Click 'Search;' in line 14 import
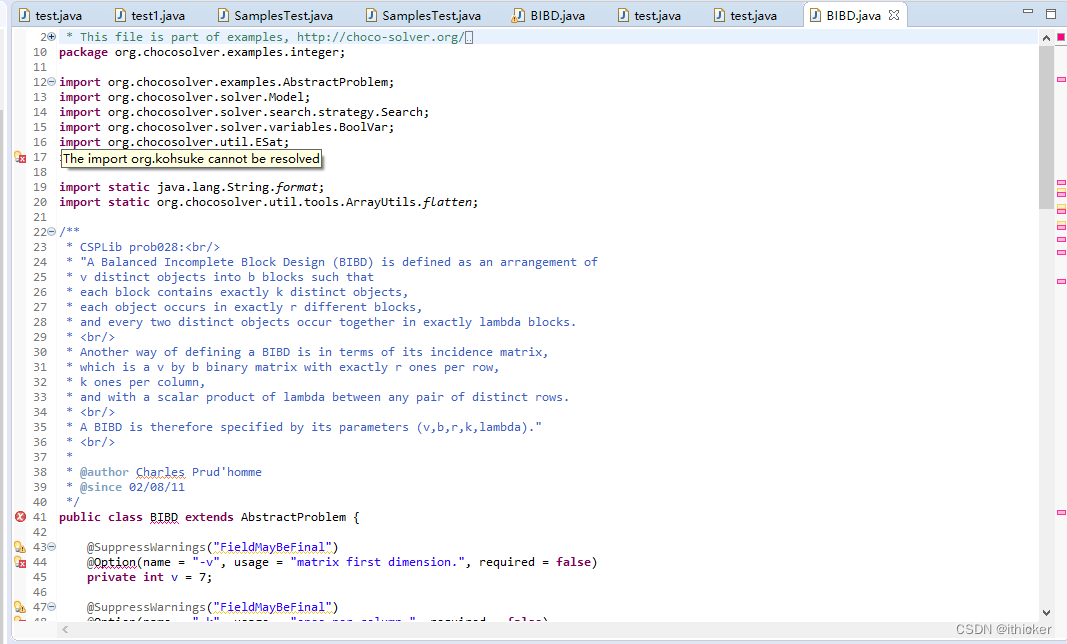1067x644 pixels. [405, 112]
